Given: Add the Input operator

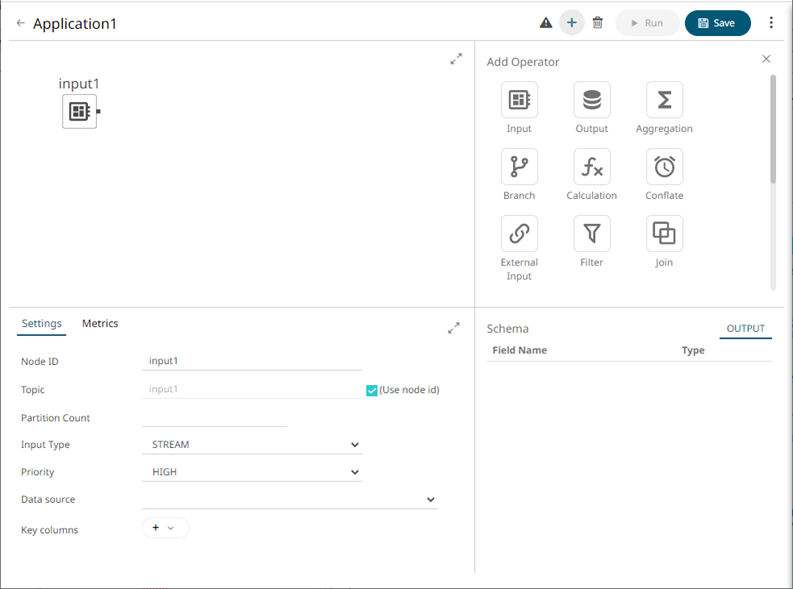Looking at the screenshot, I should tap(519, 100).
